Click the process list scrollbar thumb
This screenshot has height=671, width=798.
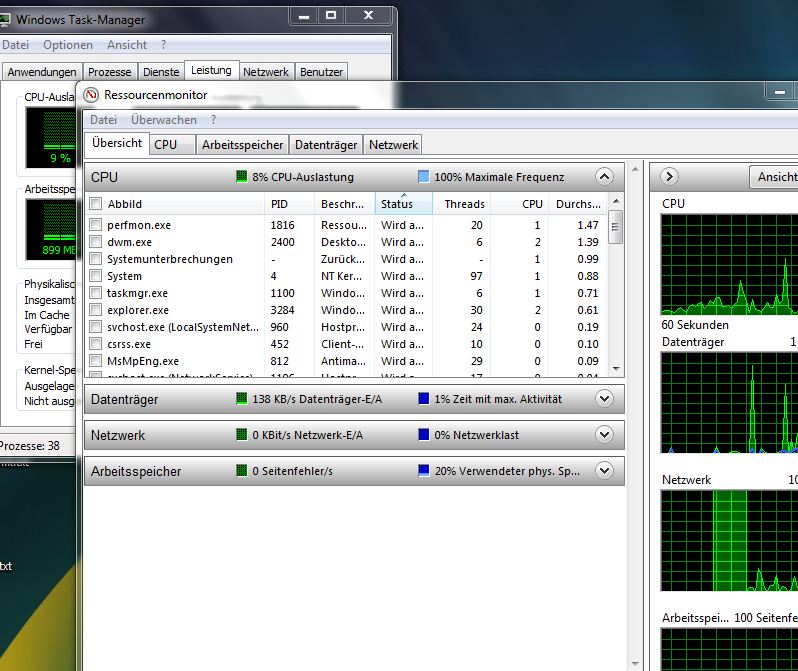(616, 227)
